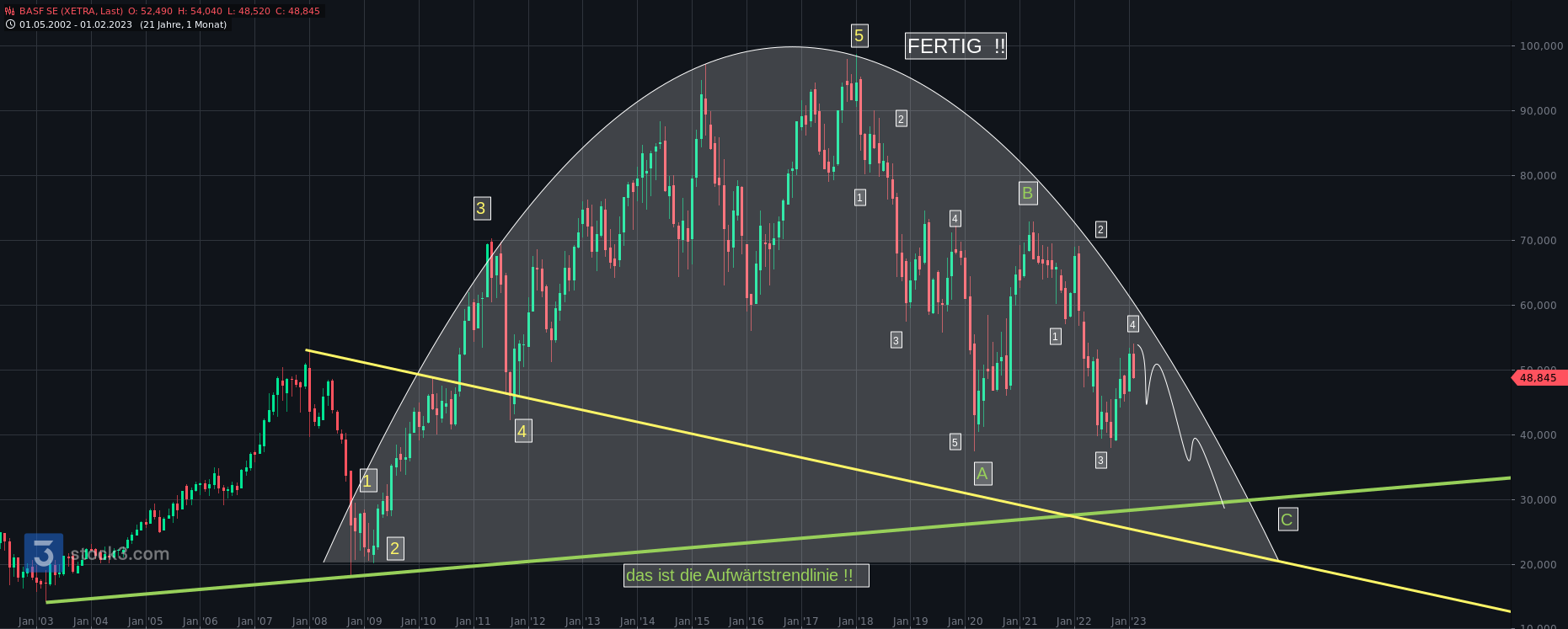
Task: Click the Jan '19 date axis label
Action: tap(911, 621)
